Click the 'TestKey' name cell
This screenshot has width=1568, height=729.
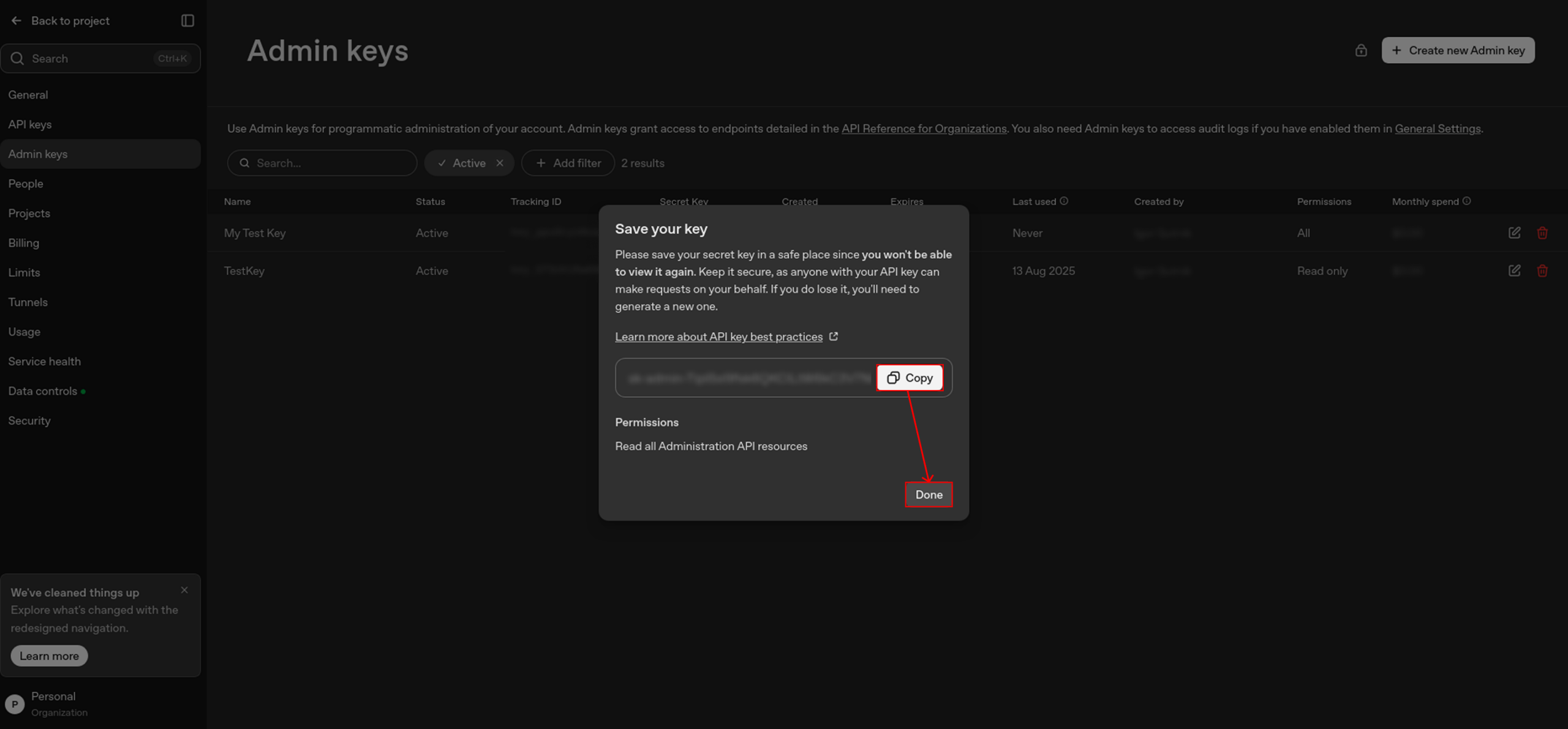click(x=244, y=271)
